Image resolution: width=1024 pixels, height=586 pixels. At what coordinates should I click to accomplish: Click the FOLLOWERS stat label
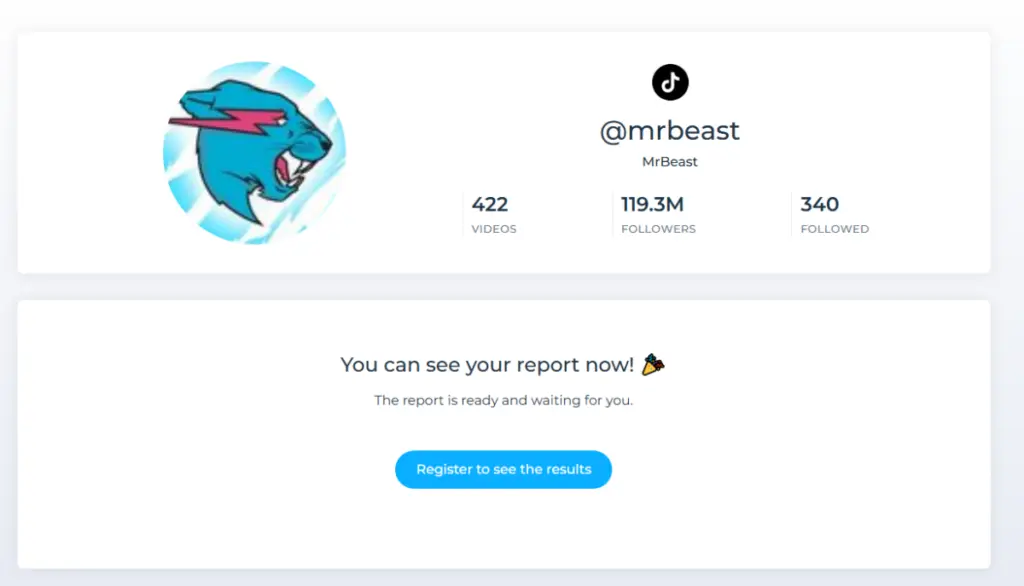658,228
